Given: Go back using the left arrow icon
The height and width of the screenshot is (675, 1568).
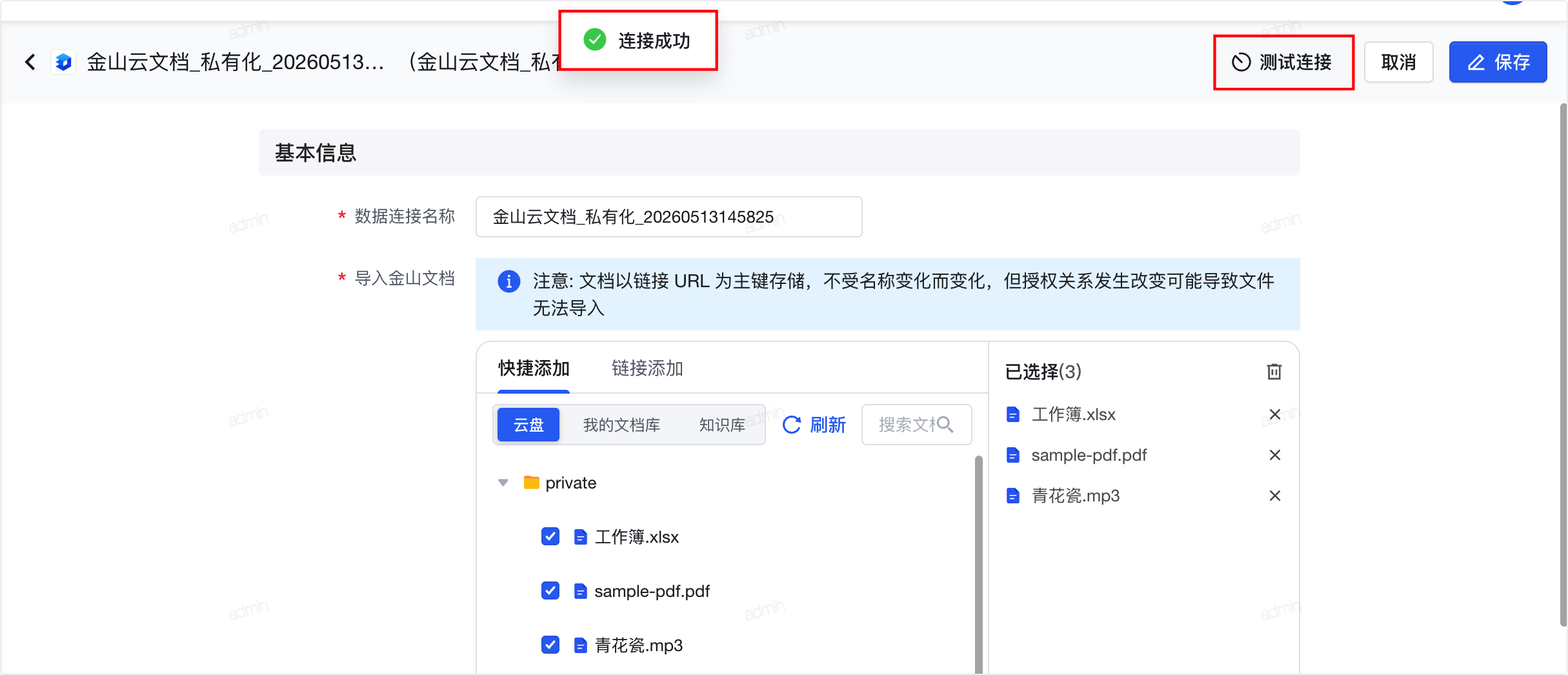Looking at the screenshot, I should (x=30, y=62).
